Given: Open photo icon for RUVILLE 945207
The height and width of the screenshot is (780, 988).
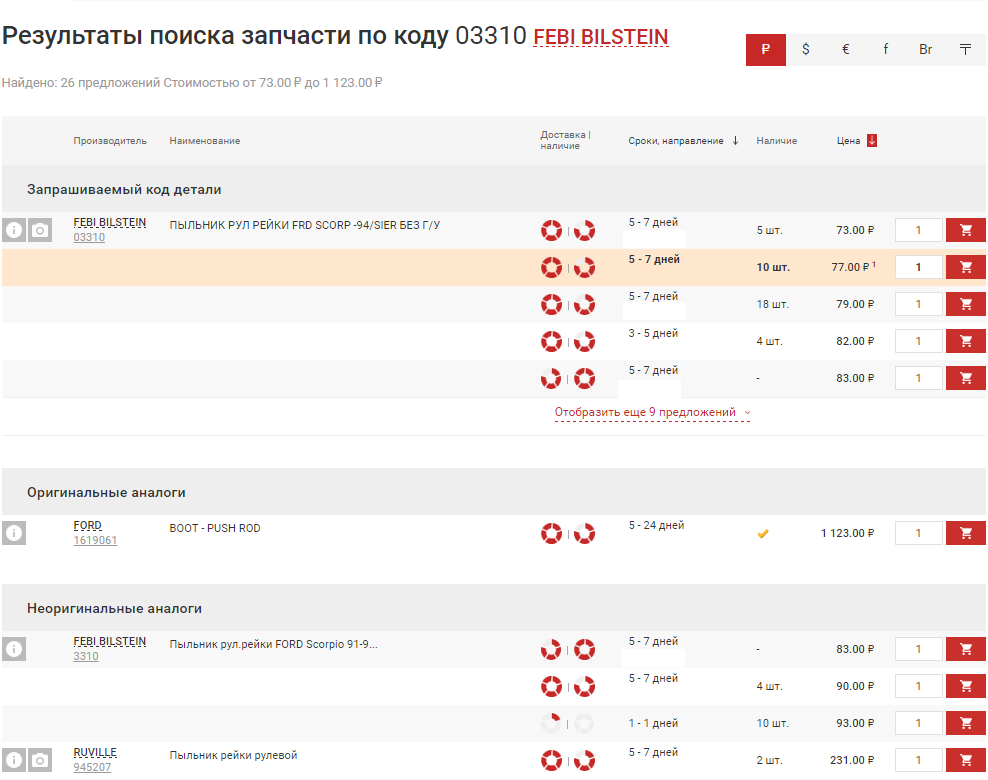Looking at the screenshot, I should (40, 760).
